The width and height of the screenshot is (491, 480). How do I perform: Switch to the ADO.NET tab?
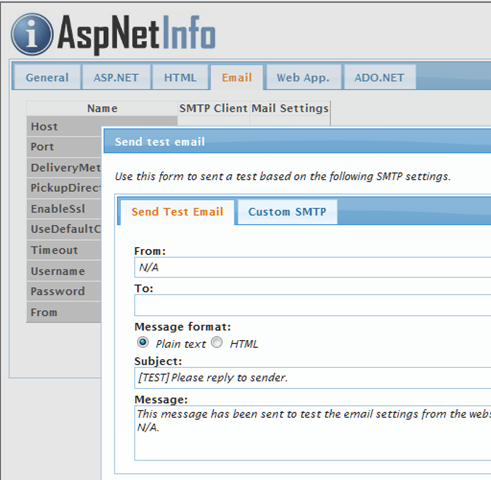(x=379, y=78)
